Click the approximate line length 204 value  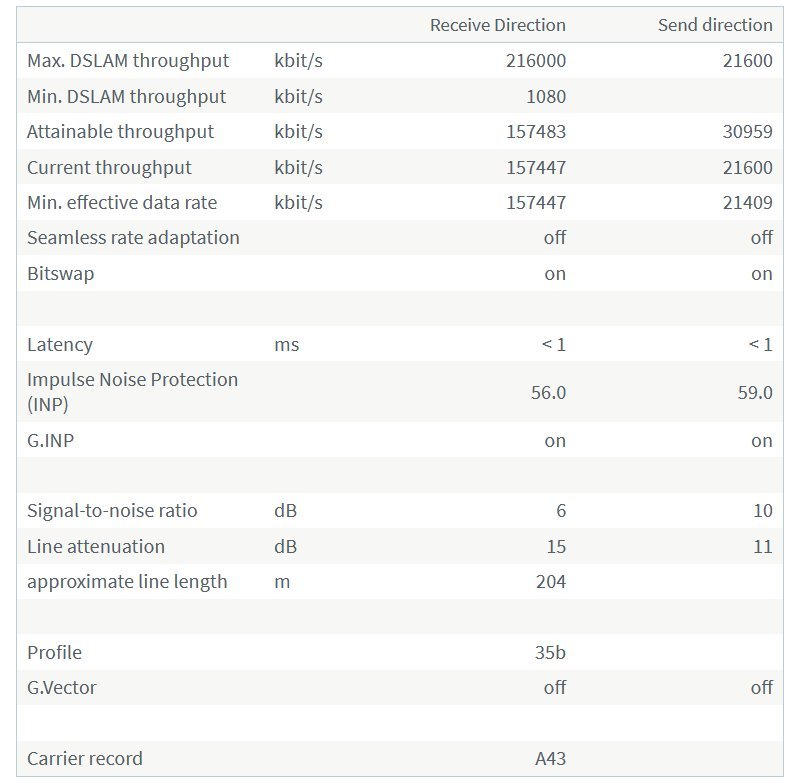pos(550,582)
